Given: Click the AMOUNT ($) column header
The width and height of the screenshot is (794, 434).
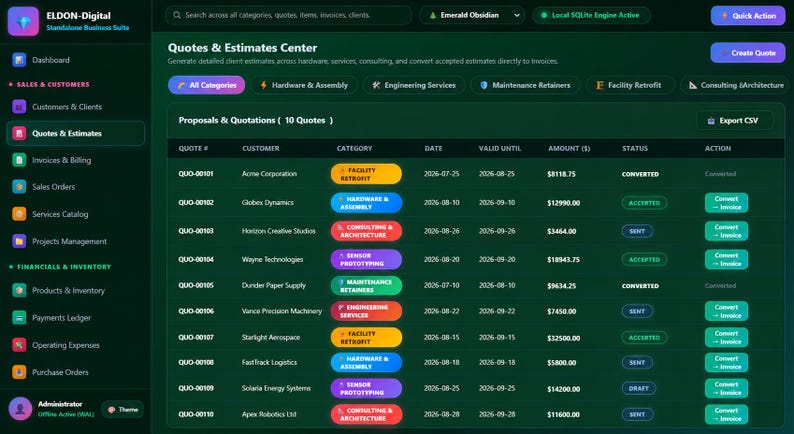Looking at the screenshot, I should 569,148.
